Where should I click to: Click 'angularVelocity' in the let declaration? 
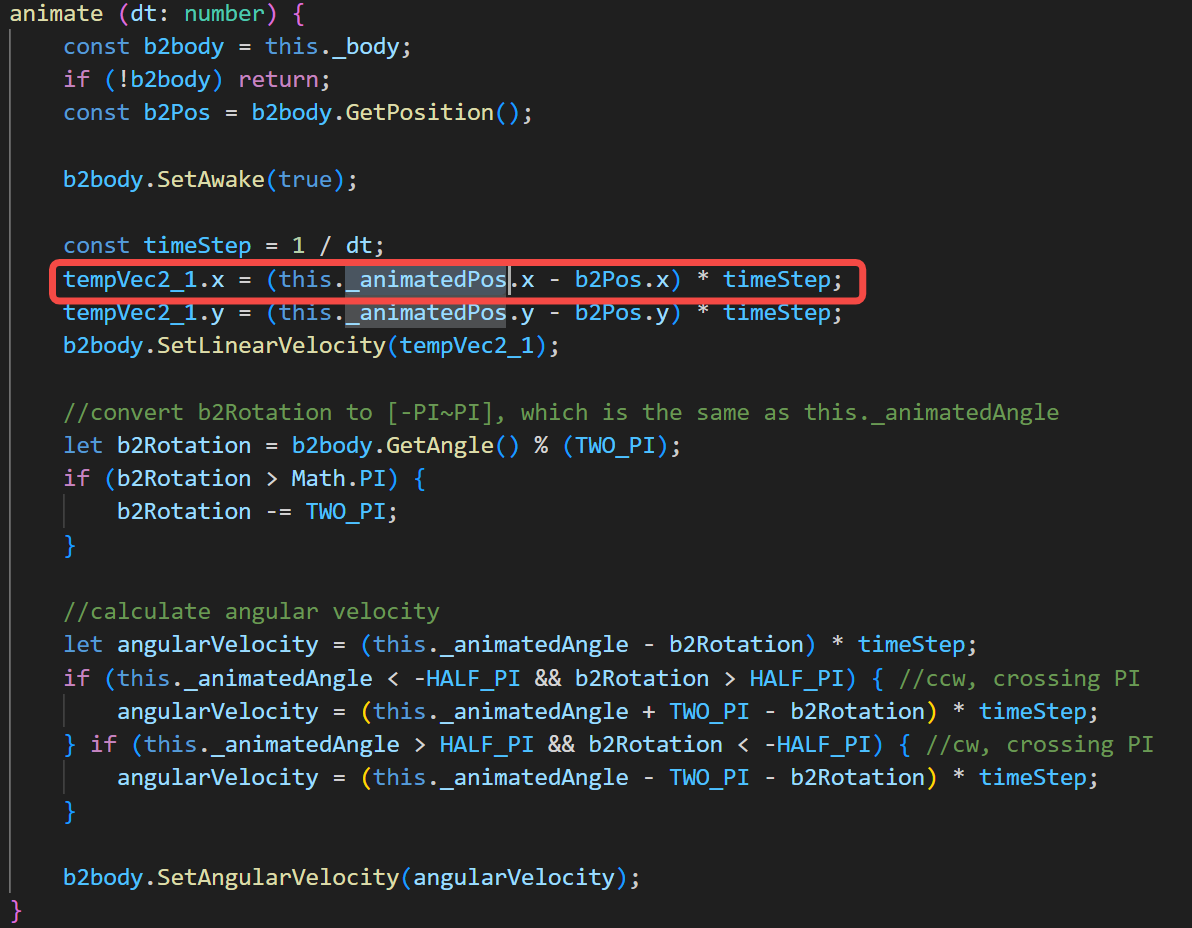pos(217,645)
